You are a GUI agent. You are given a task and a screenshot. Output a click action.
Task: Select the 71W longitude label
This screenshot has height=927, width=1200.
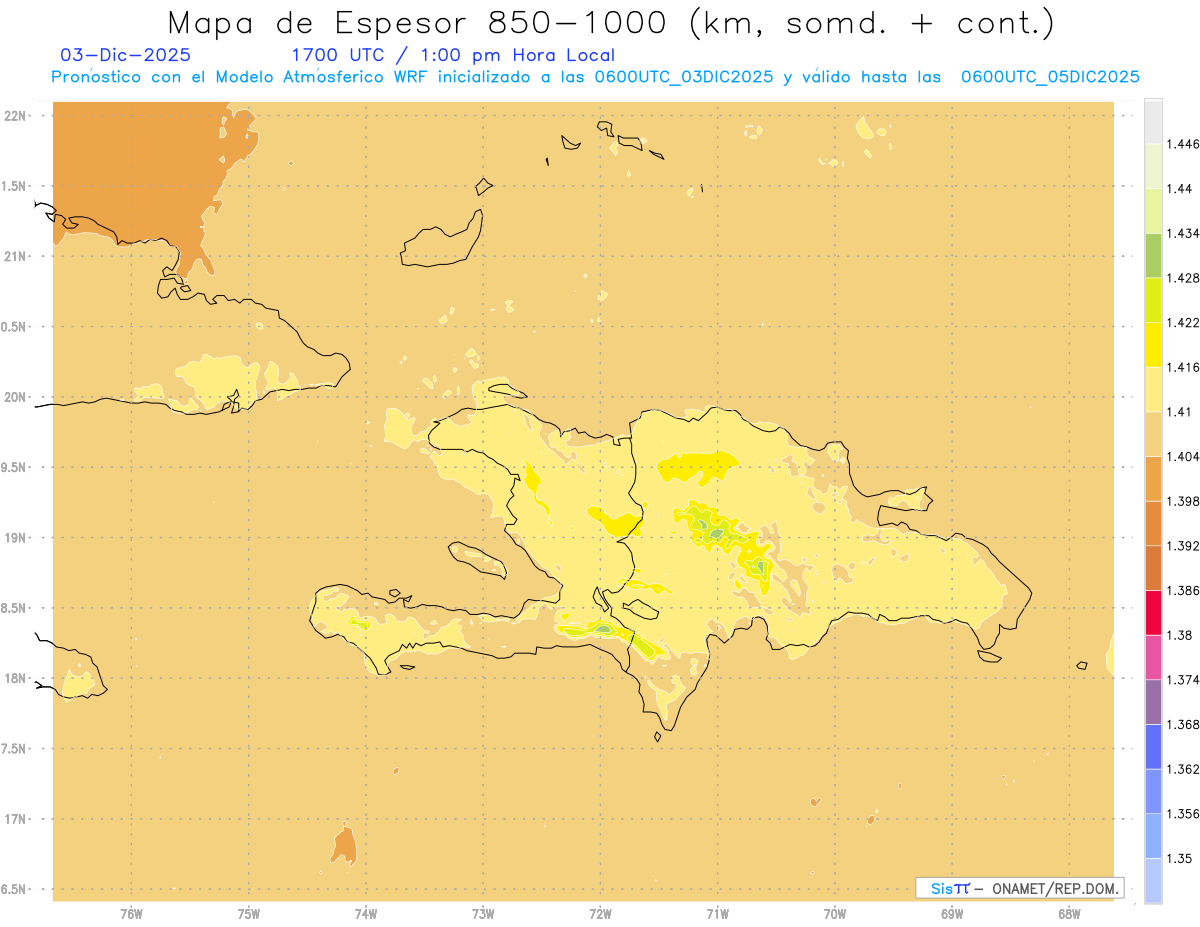click(717, 913)
